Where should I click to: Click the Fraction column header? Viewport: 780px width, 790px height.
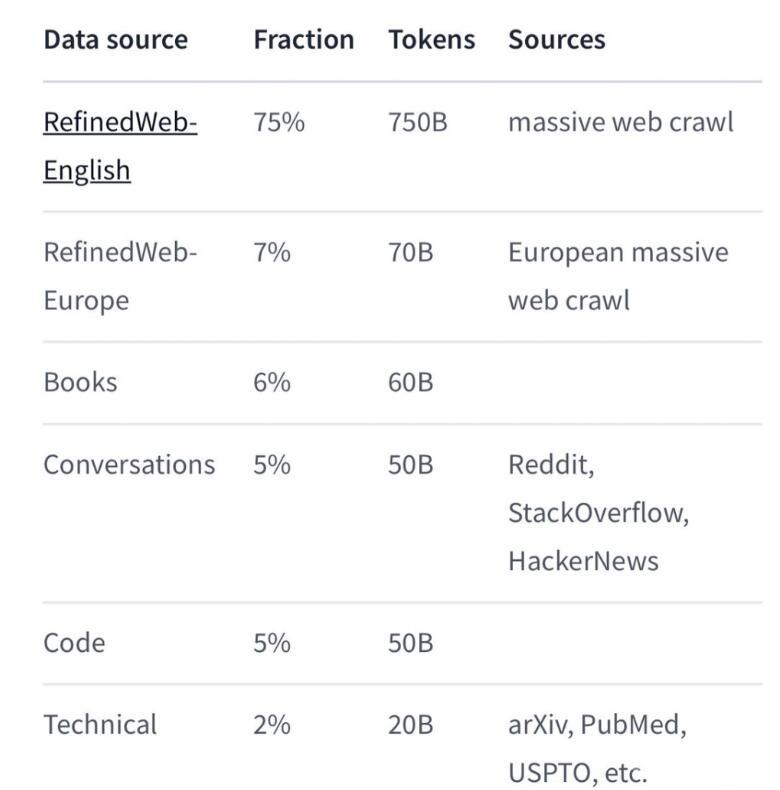(x=304, y=39)
